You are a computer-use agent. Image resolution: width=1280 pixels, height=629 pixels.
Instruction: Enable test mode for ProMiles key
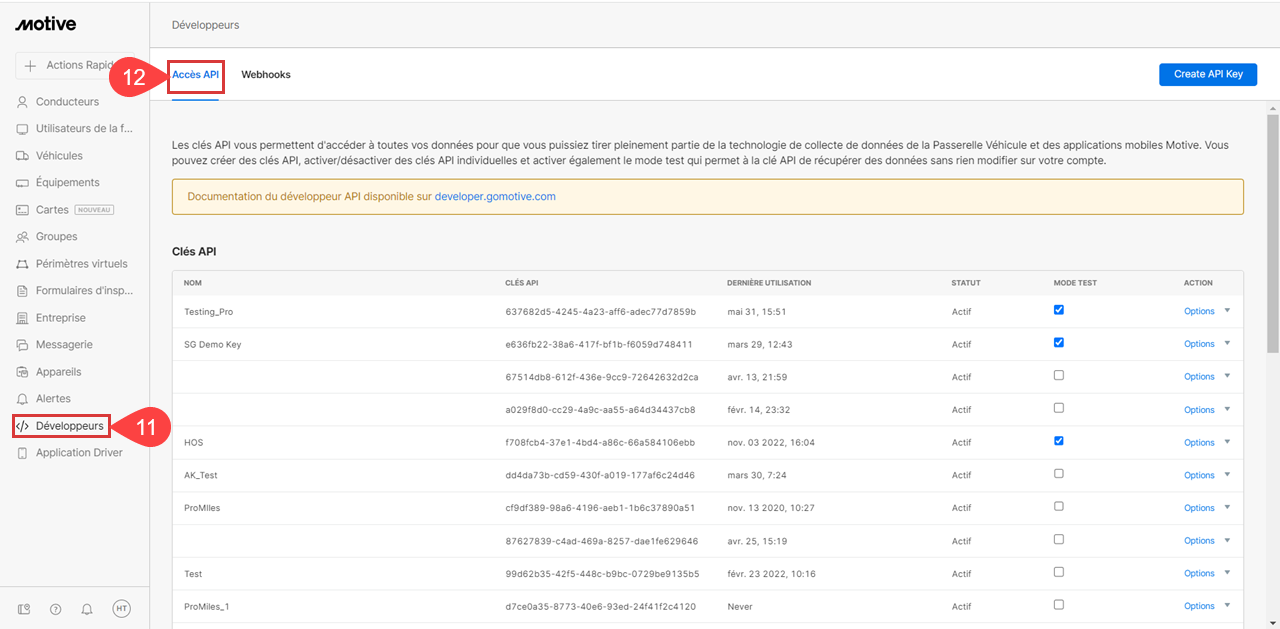[x=1059, y=507]
